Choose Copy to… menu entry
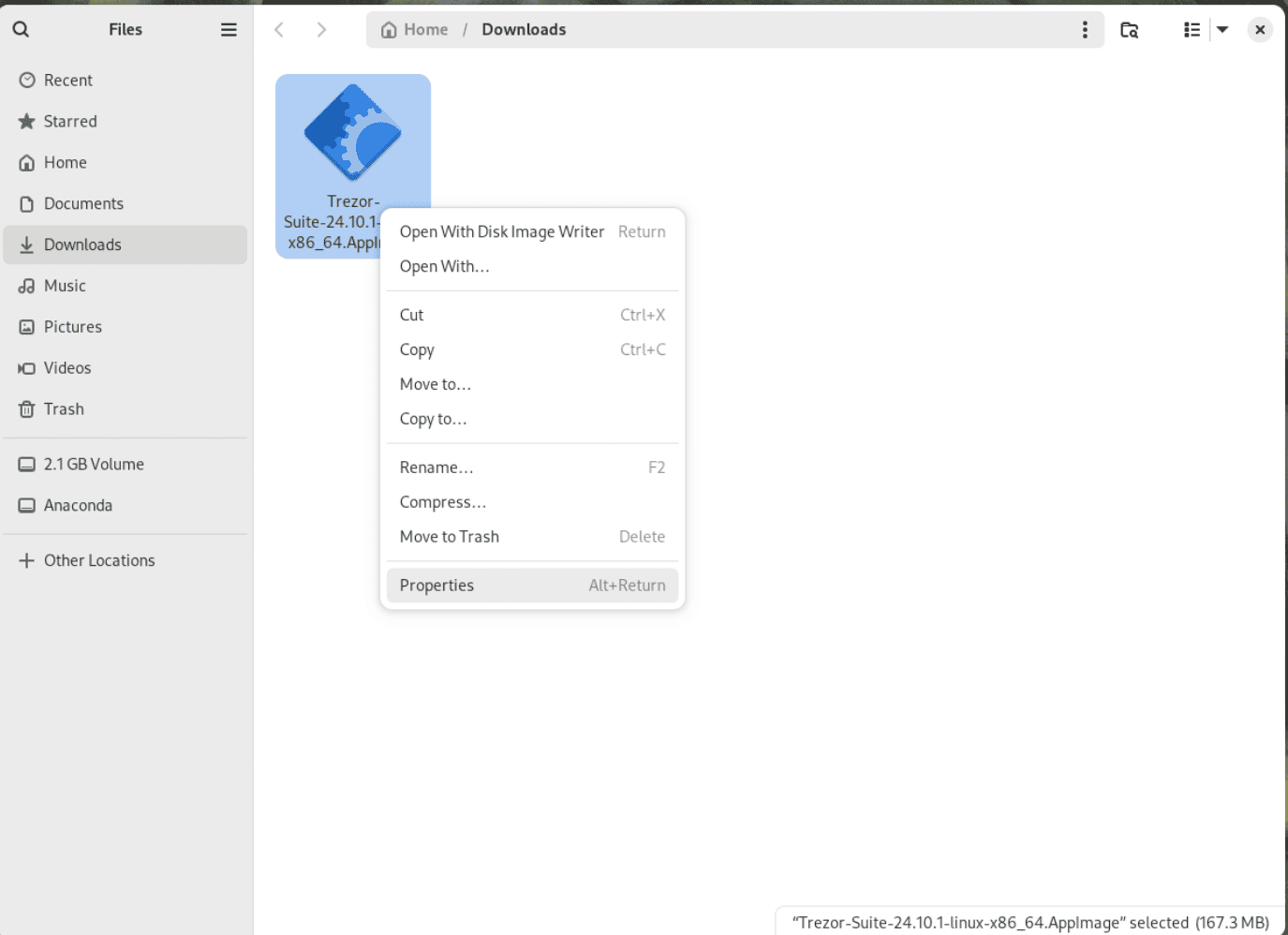This screenshot has width=1288, height=935. coord(532,419)
